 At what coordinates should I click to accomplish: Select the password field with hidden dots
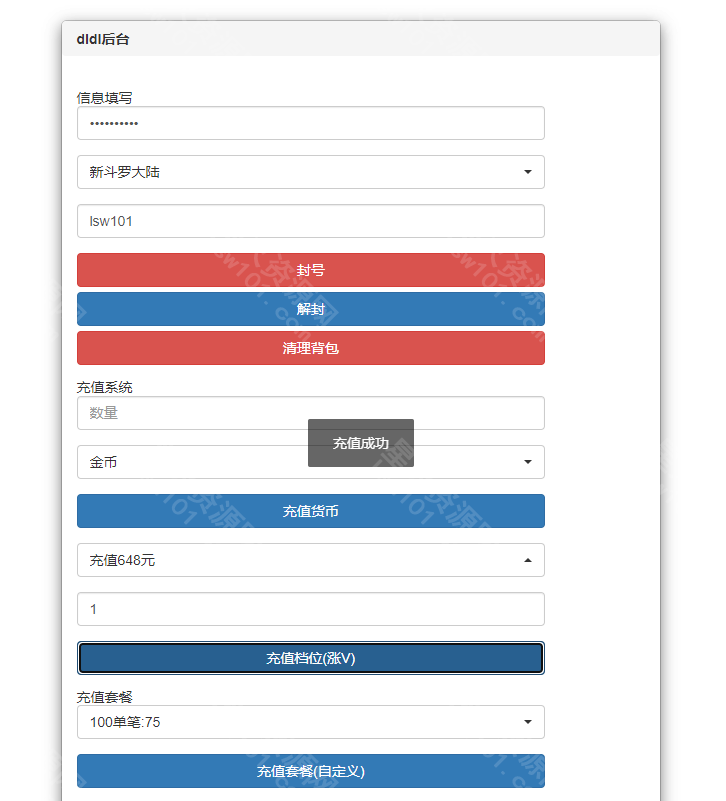tap(310, 123)
